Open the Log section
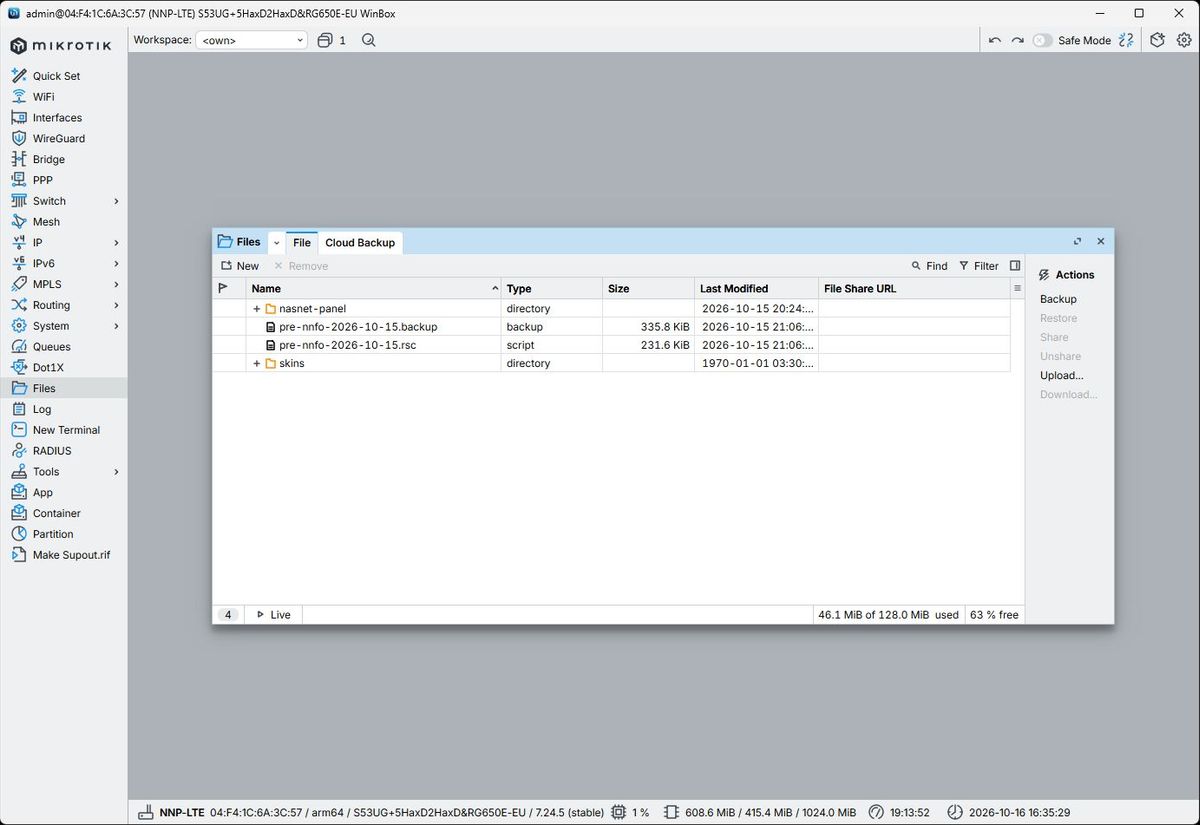 pos(41,409)
